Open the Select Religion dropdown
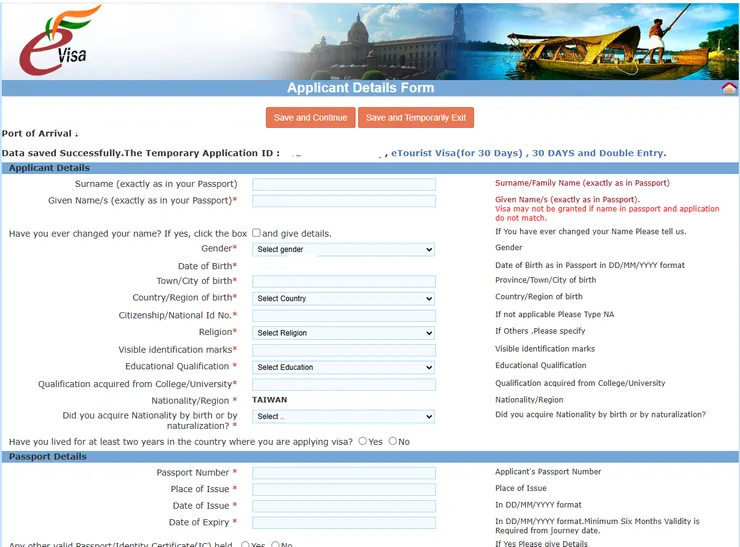Viewport: 740px width, 547px height. pyautogui.click(x=344, y=333)
